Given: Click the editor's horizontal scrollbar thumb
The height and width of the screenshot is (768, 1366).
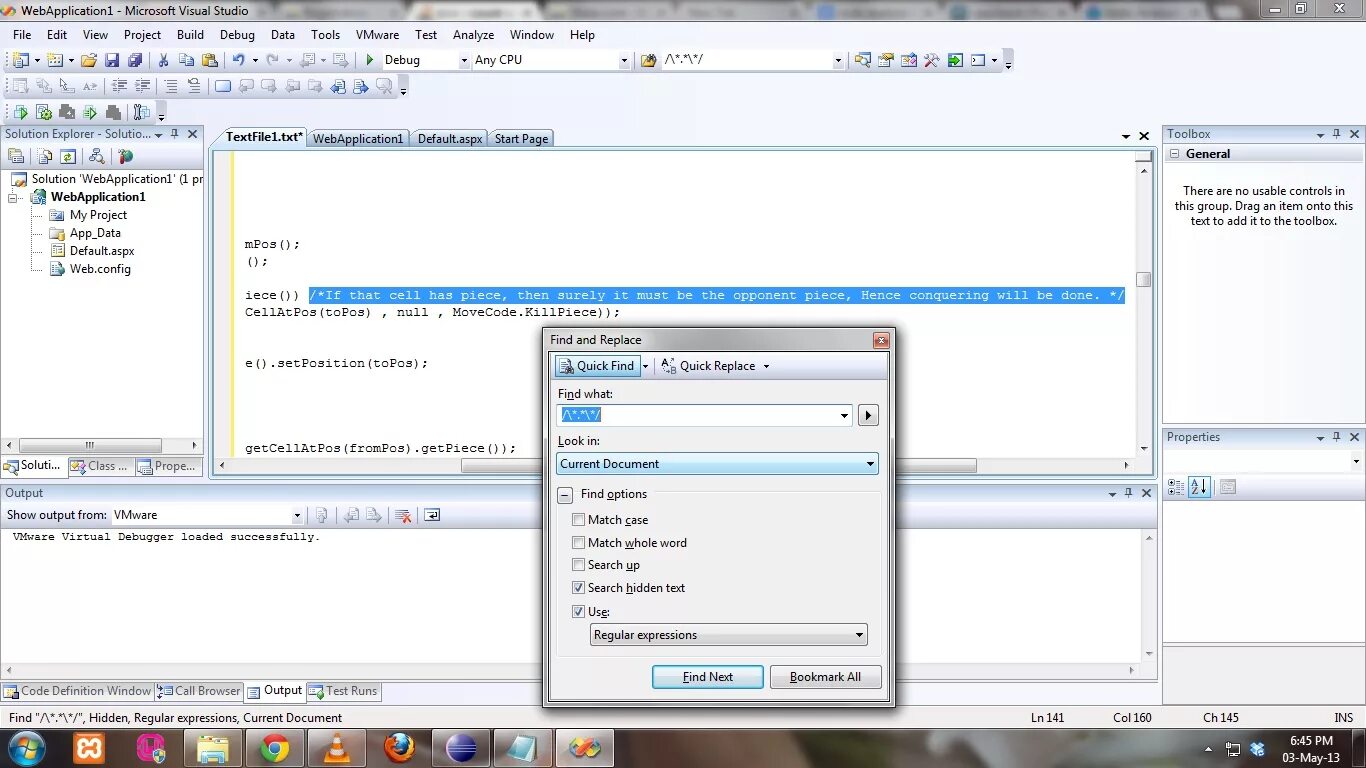Looking at the screenshot, I should [x=718, y=465].
